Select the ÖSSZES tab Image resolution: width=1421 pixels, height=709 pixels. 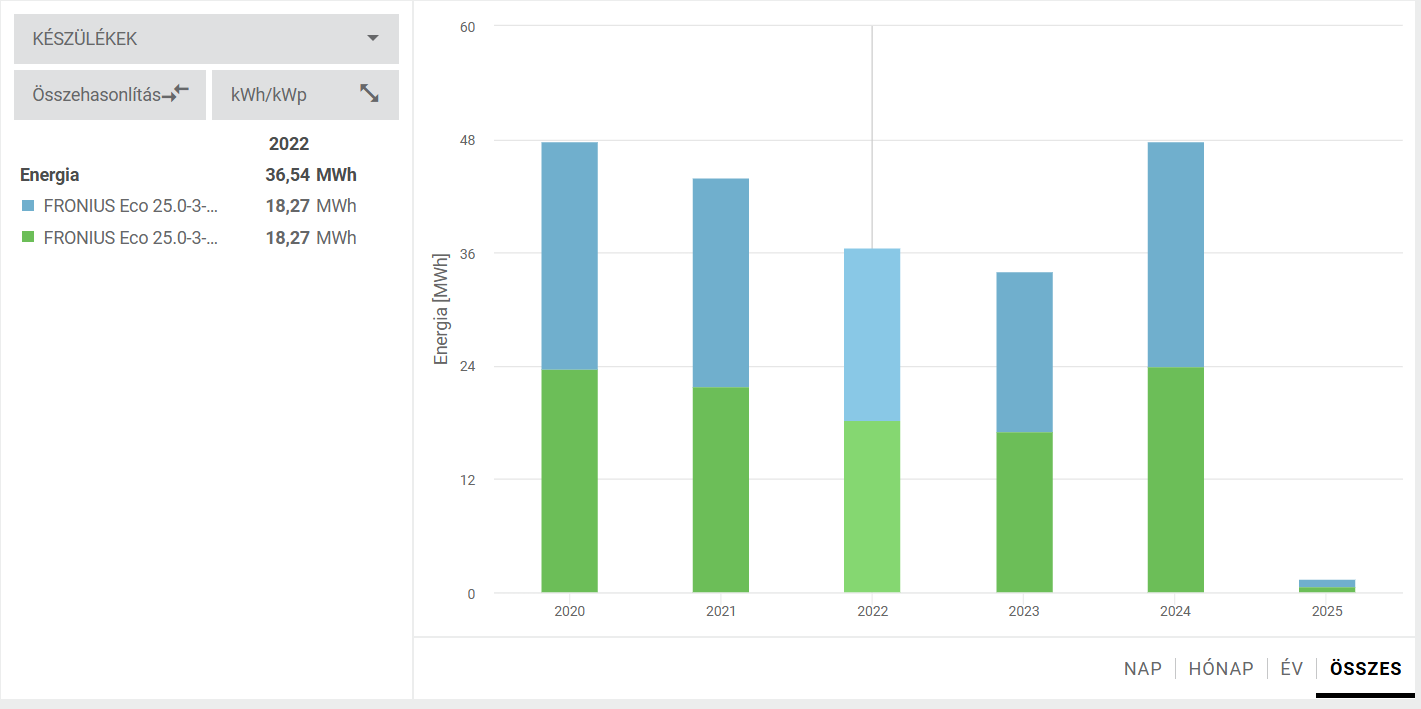point(1365,669)
